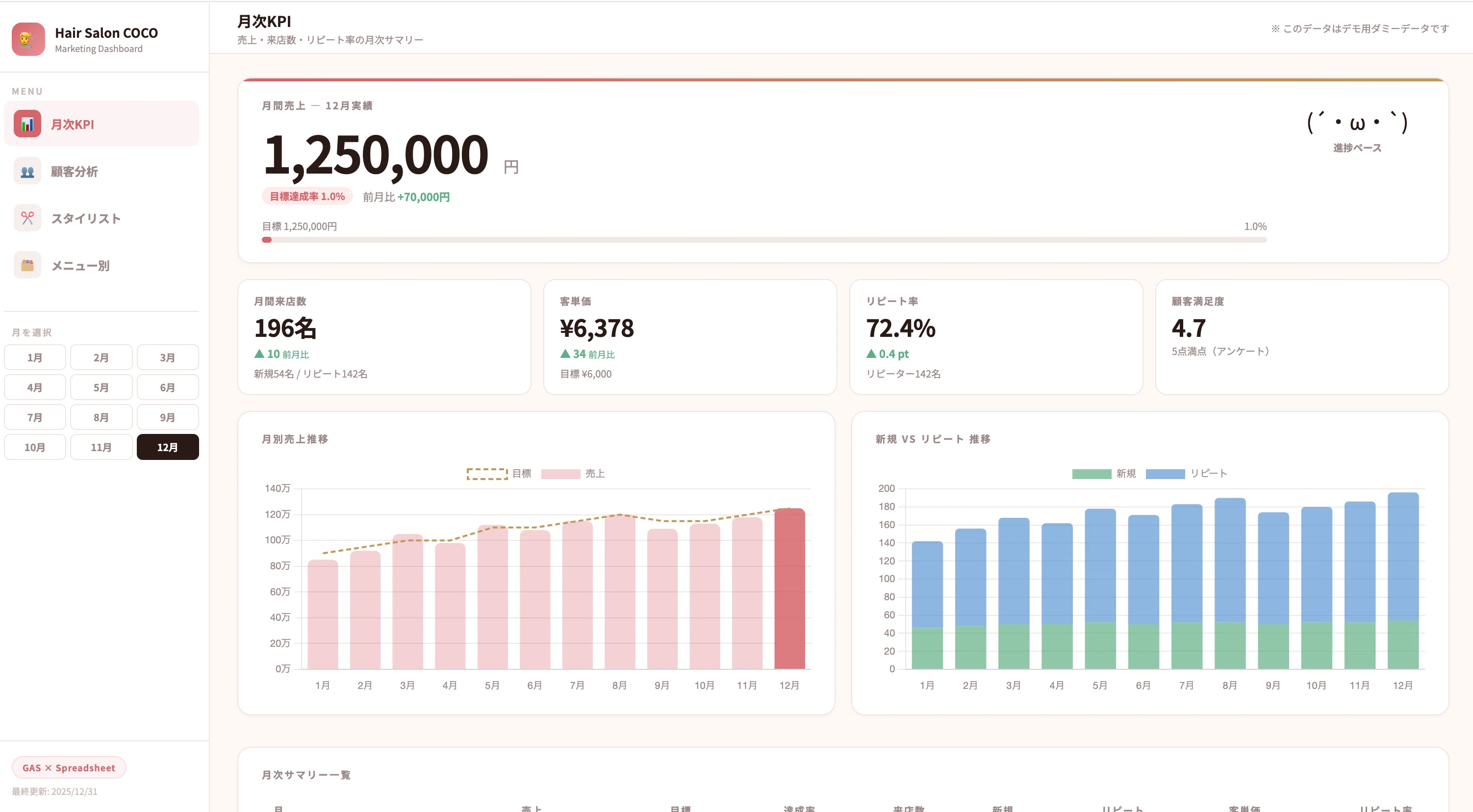Click the スタイリスト scissors icon
The image size is (1473, 812).
click(x=27, y=218)
